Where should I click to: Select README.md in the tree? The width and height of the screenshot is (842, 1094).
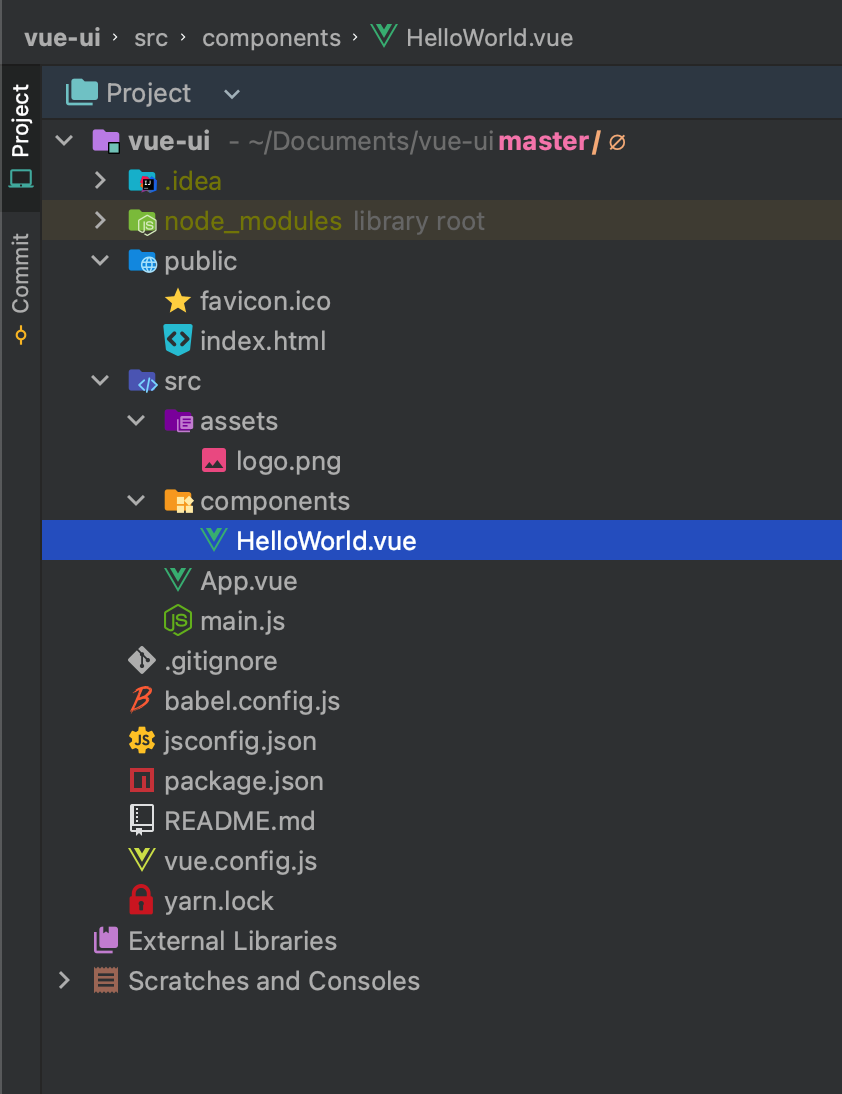(x=239, y=820)
